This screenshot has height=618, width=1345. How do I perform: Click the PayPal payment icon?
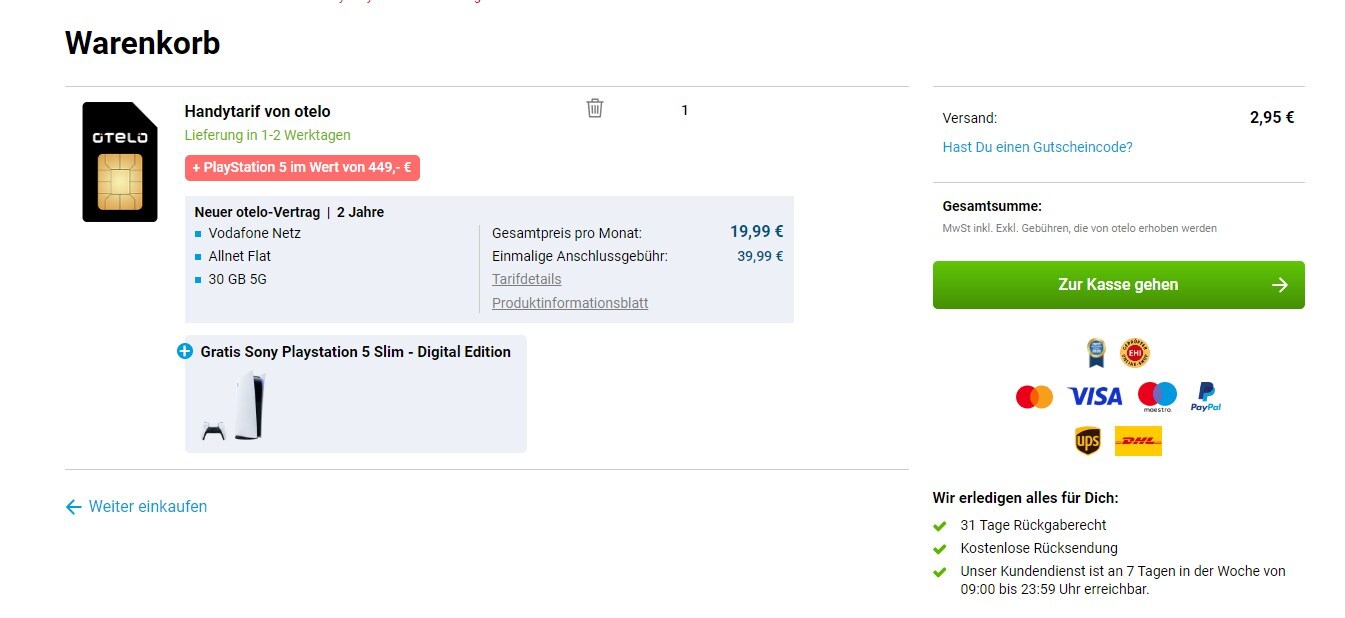point(1206,397)
